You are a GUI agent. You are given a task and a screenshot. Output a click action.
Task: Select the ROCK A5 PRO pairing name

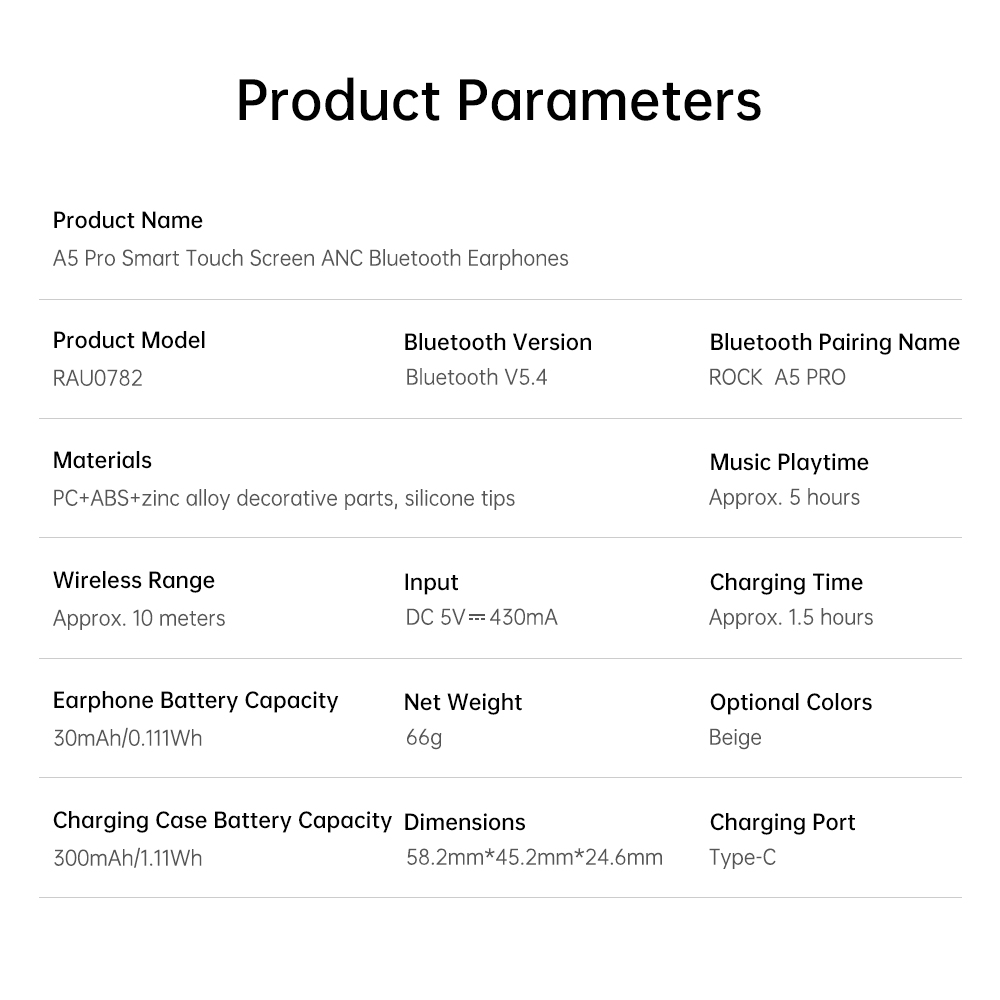(777, 377)
